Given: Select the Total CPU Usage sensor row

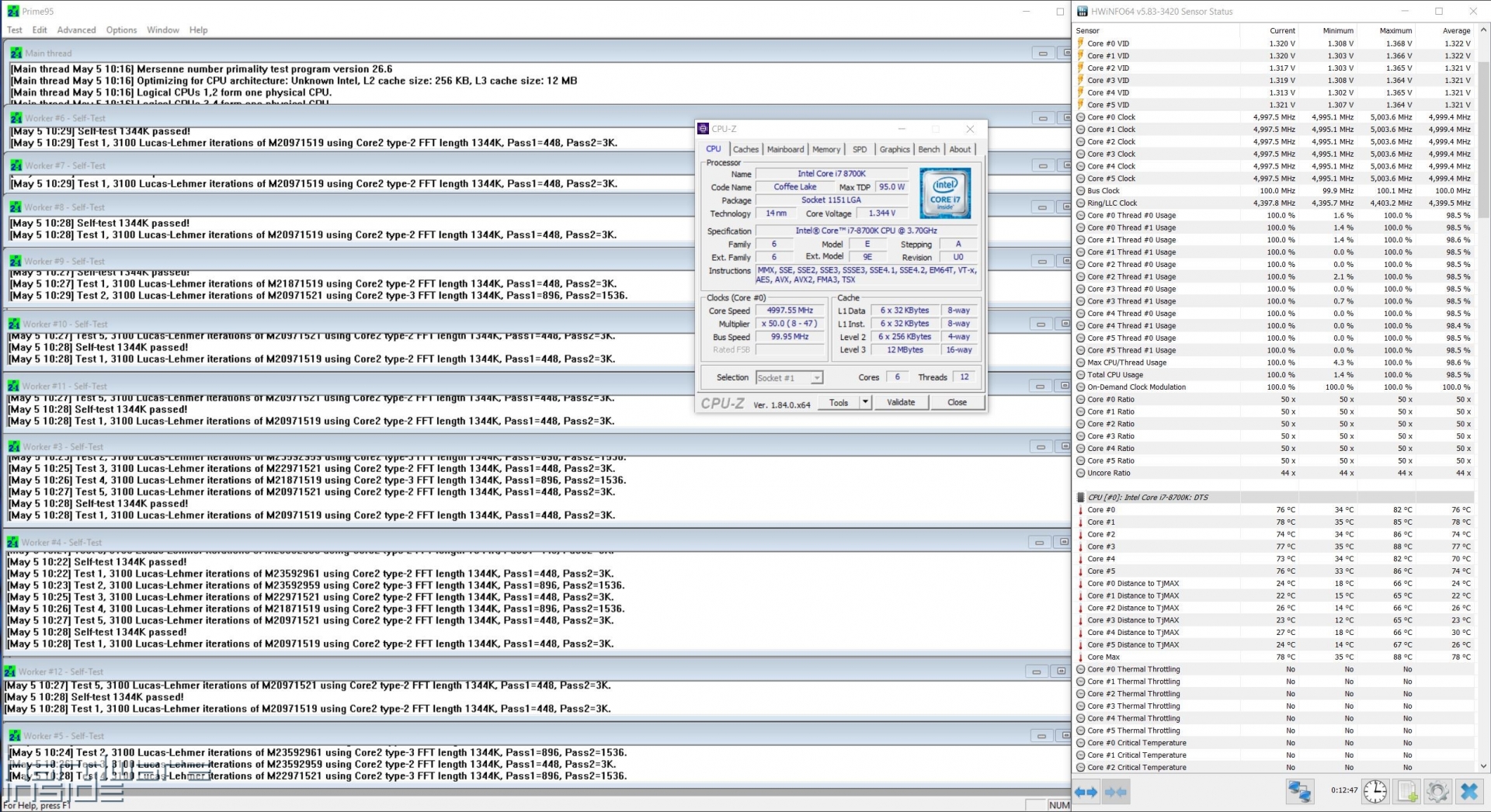Looking at the screenshot, I should click(x=1274, y=375).
